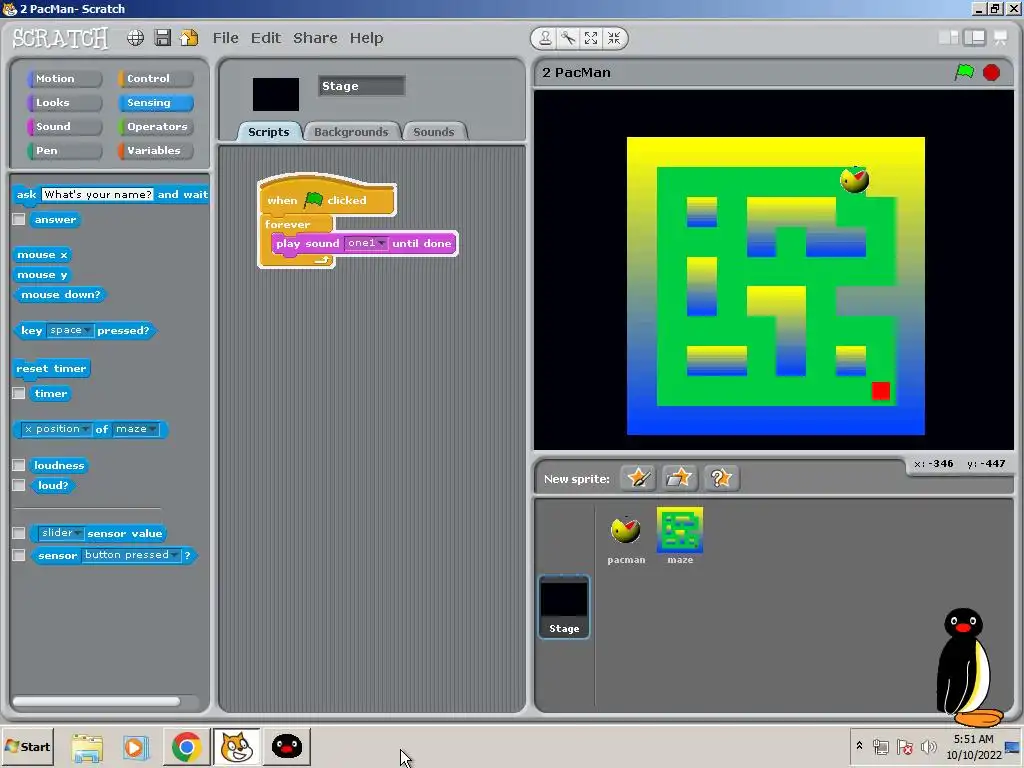
Task: Toggle the timer reporter checkbox
Action: pyautogui.click(x=19, y=393)
